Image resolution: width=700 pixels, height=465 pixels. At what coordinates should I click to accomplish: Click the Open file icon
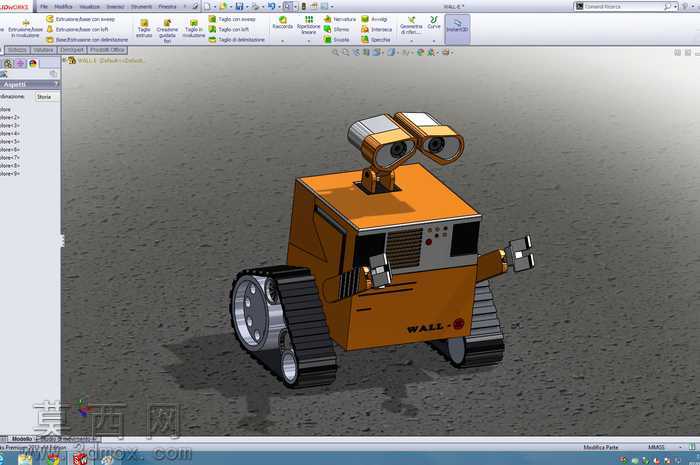point(223,6)
